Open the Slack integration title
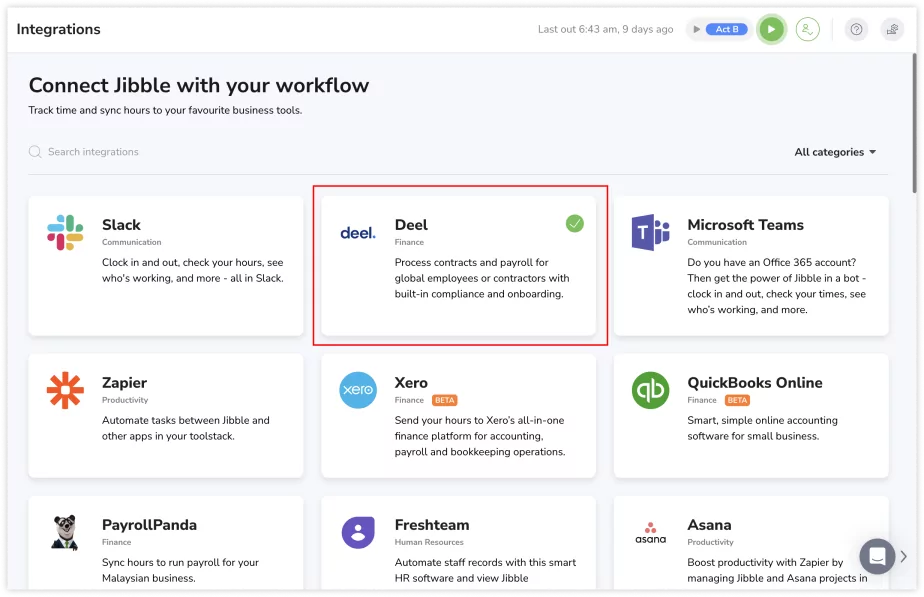 coord(121,225)
